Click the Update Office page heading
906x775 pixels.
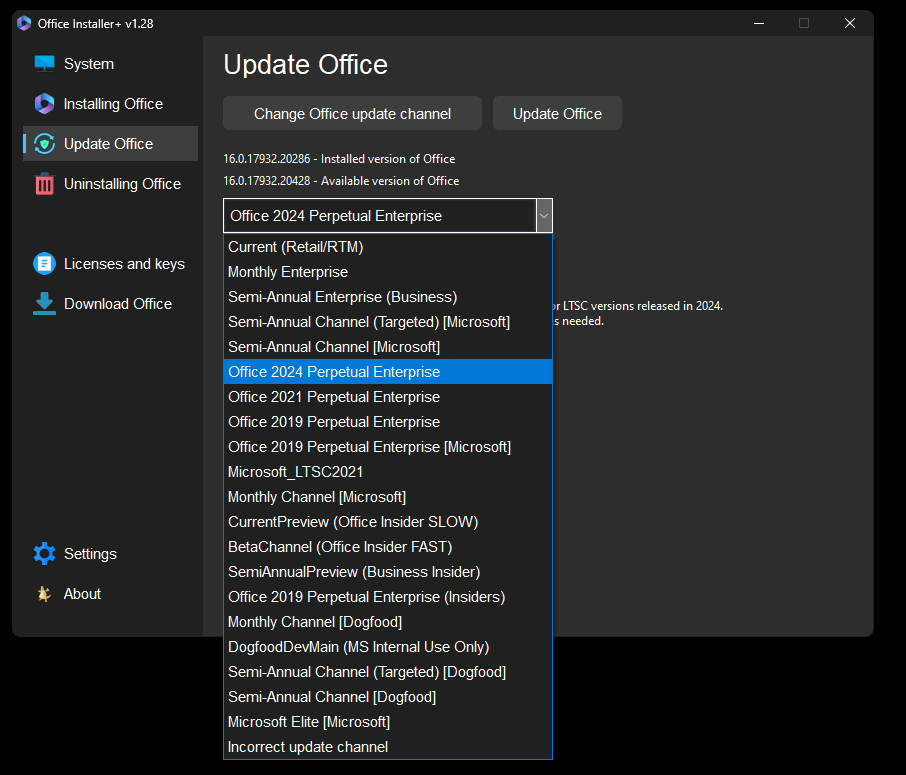tap(306, 64)
